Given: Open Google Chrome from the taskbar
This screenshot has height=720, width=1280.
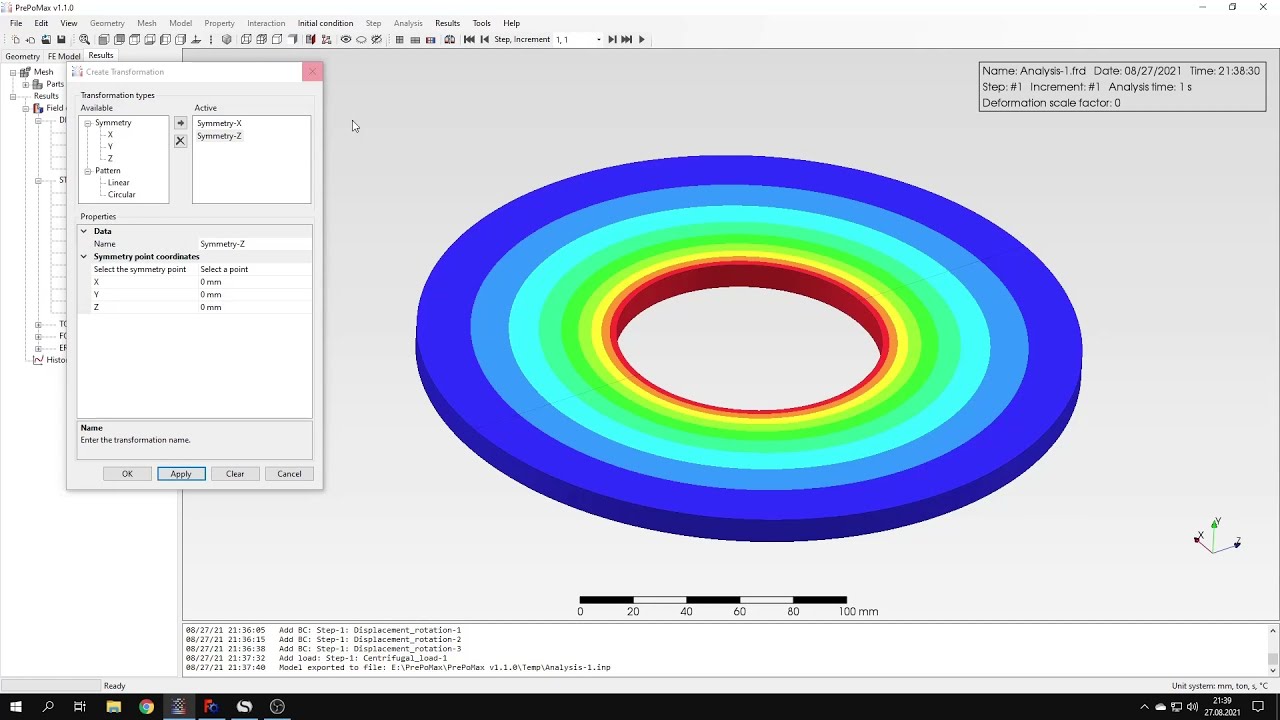Looking at the screenshot, I should click(146, 707).
